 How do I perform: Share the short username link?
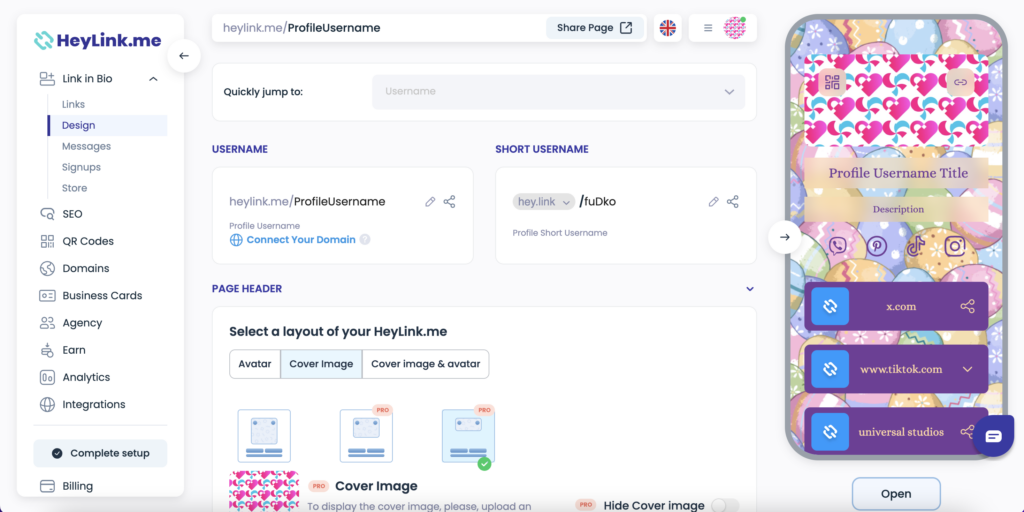[x=733, y=202]
